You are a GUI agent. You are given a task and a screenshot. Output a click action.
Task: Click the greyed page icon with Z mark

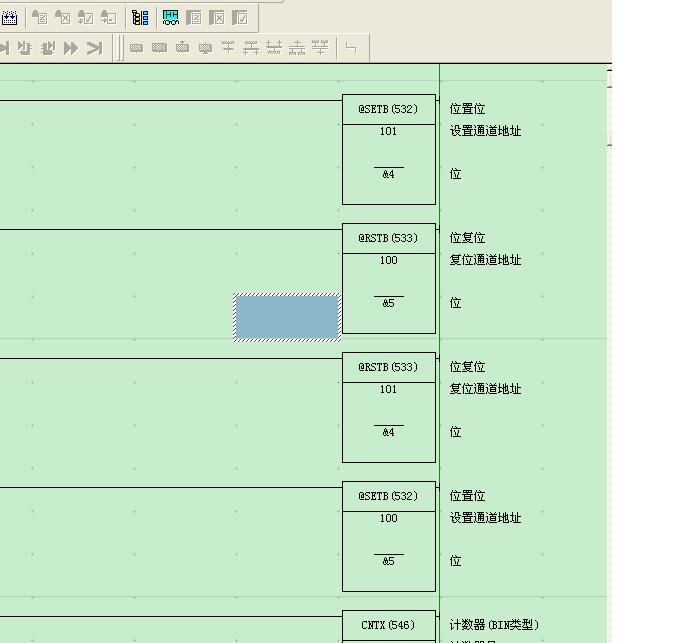[194, 17]
